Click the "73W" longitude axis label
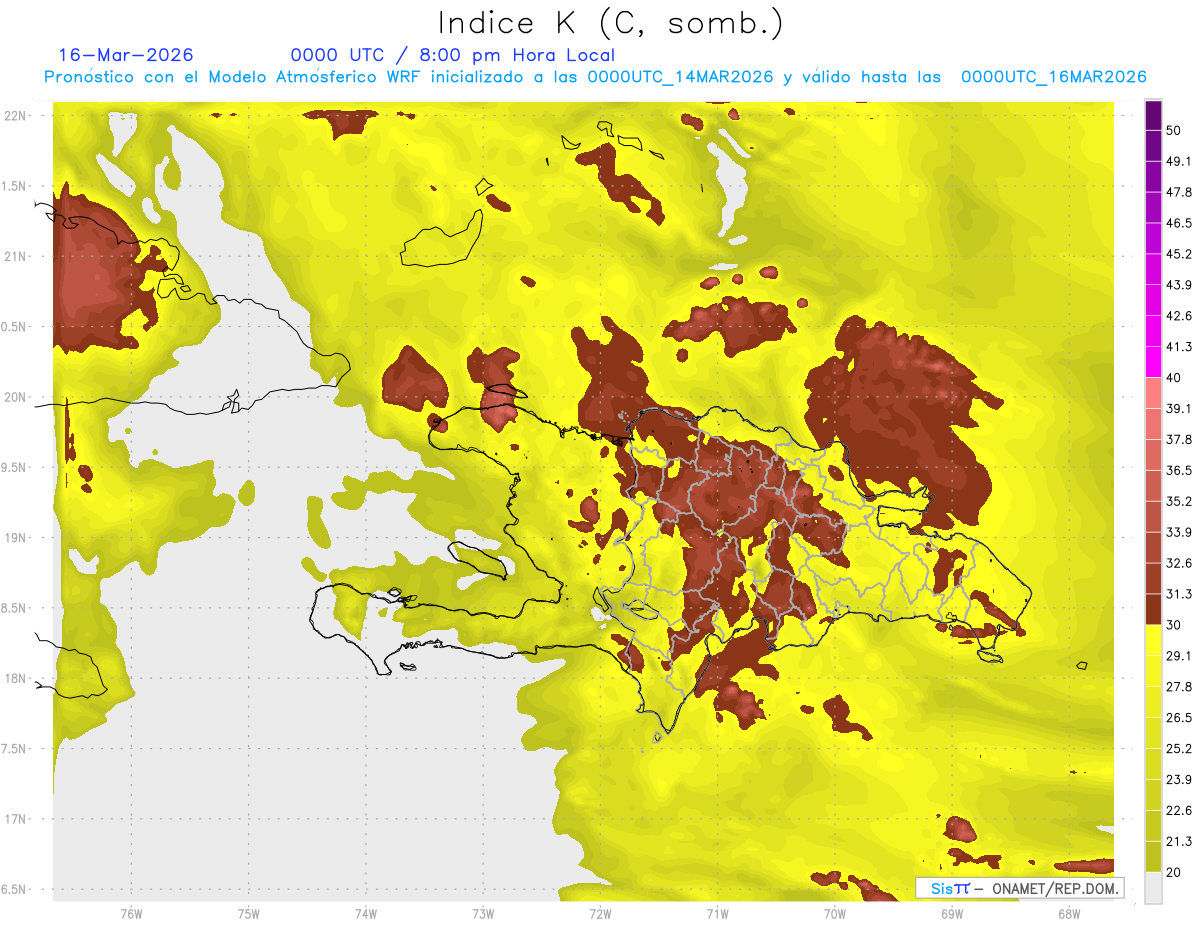Viewport: 1200px width, 927px height. pos(483,914)
